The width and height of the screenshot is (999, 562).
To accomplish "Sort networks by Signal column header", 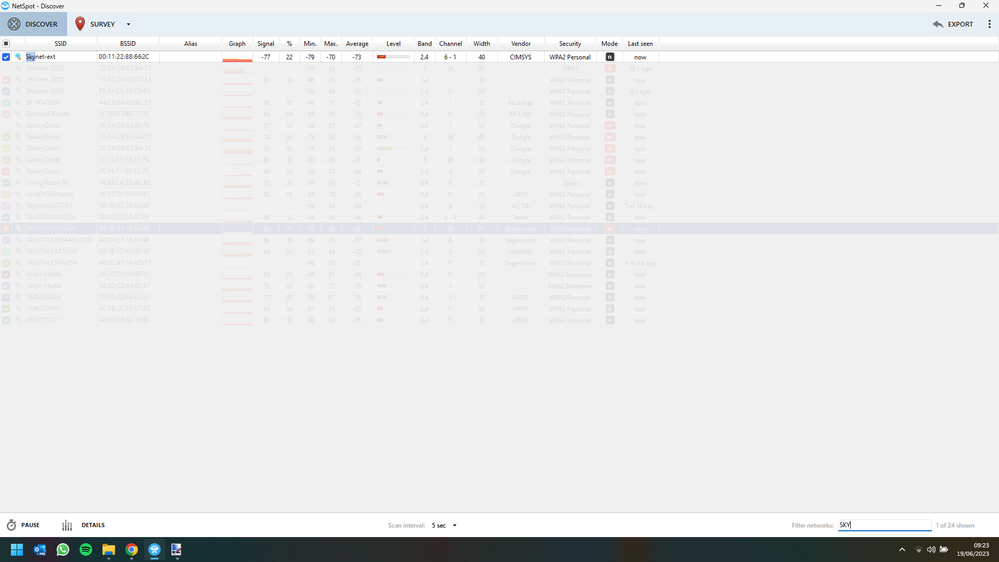I will click(x=265, y=44).
